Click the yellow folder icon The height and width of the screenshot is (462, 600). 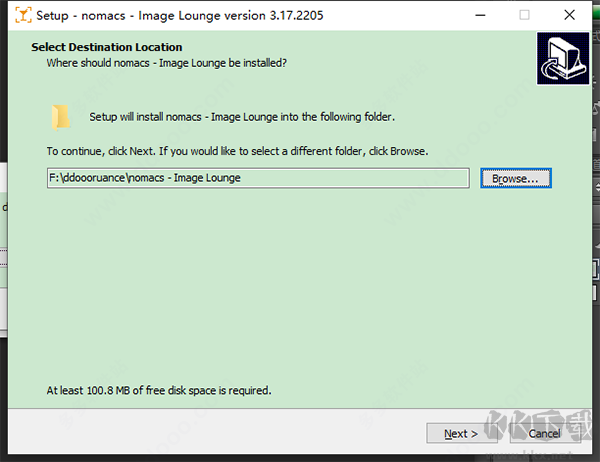coord(61,117)
